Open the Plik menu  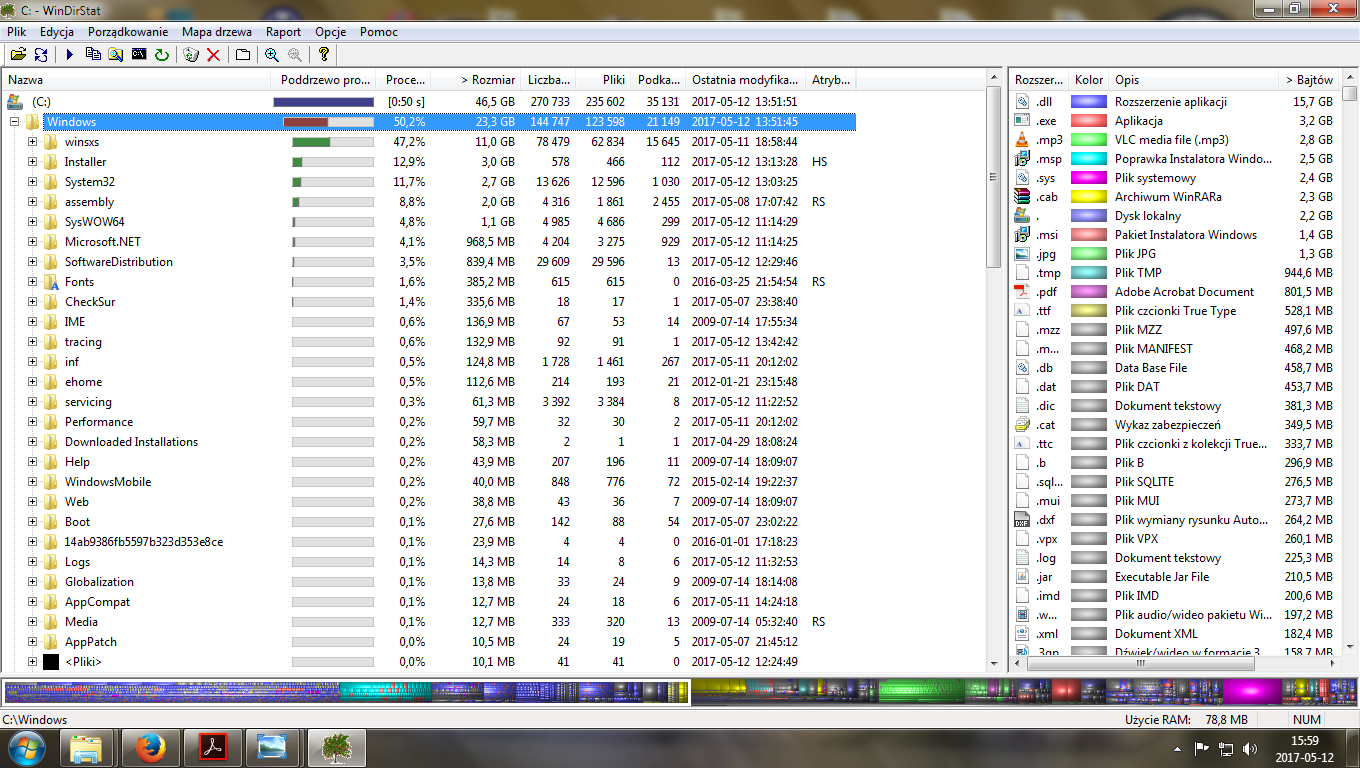click(16, 32)
